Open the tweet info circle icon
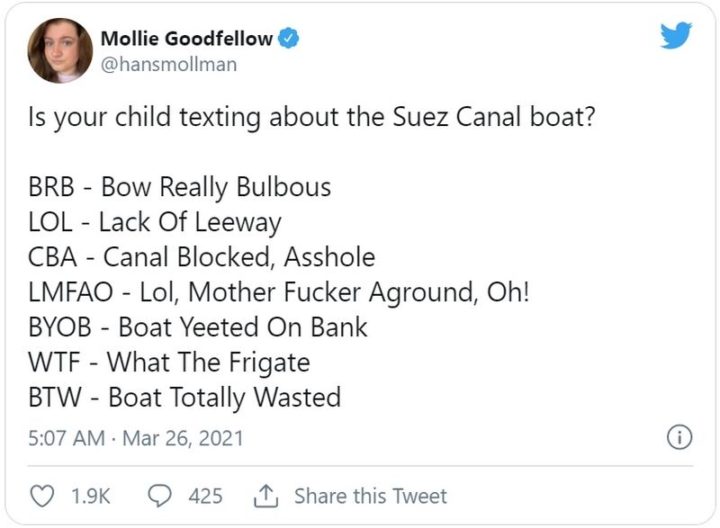The image size is (720, 528). tap(679, 438)
